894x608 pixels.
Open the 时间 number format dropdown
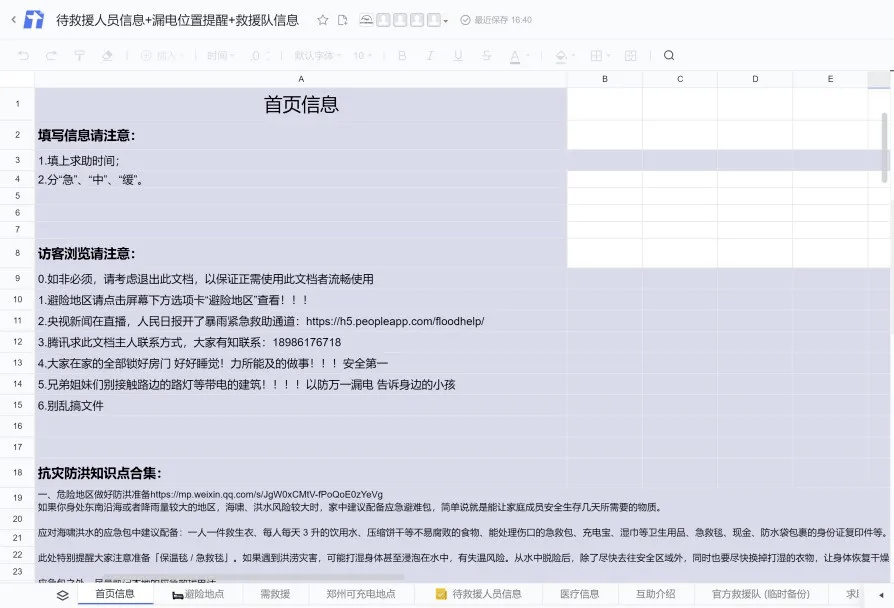[221, 55]
